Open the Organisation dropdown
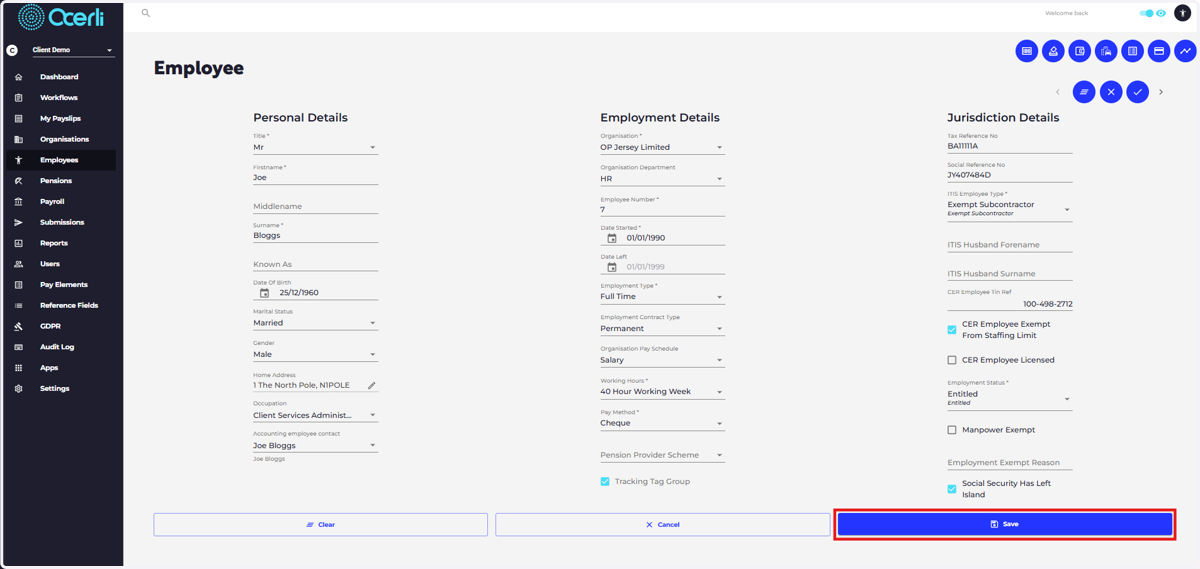Screen dimensions: 1200x569 point(662,147)
